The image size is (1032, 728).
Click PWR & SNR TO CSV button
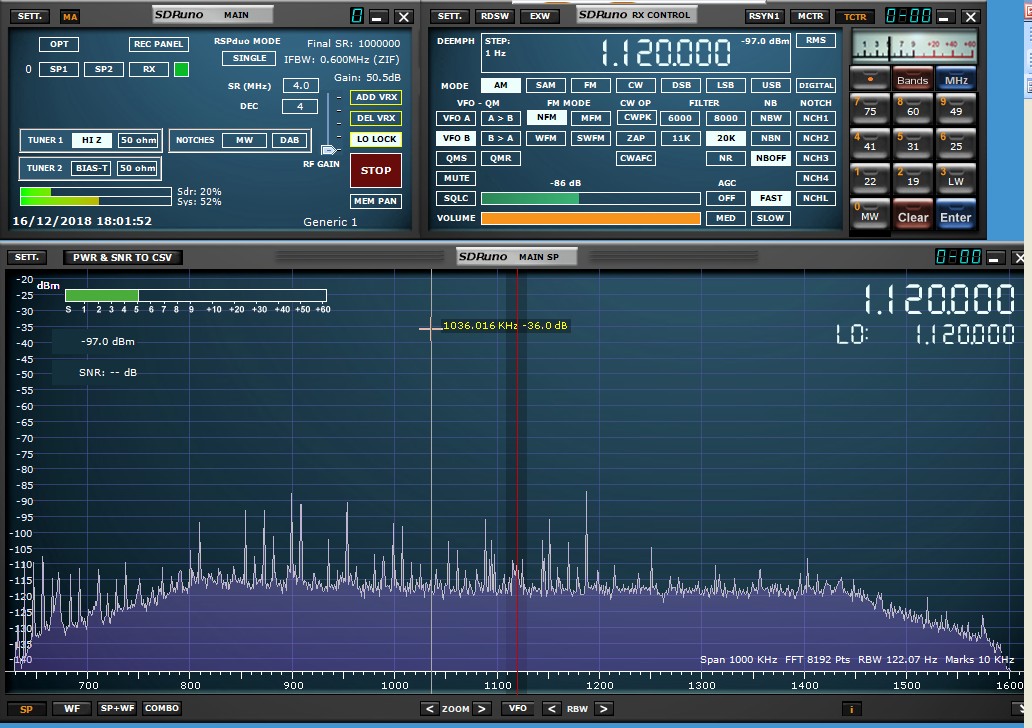point(122,257)
